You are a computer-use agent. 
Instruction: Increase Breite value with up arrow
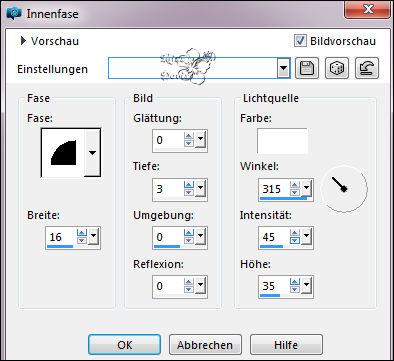pos(82,233)
